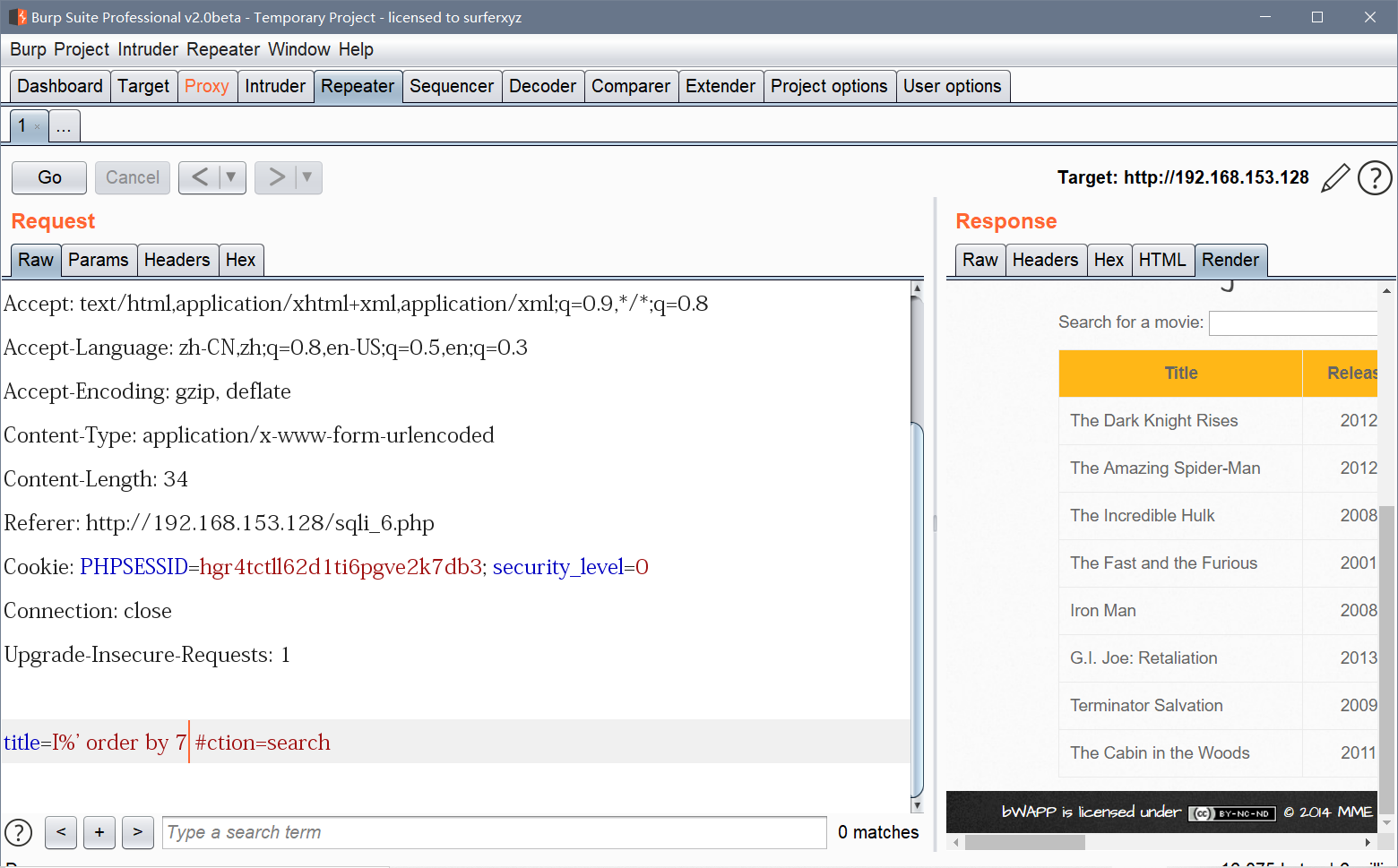Open the Burp menu
1398x868 pixels.
click(x=28, y=49)
